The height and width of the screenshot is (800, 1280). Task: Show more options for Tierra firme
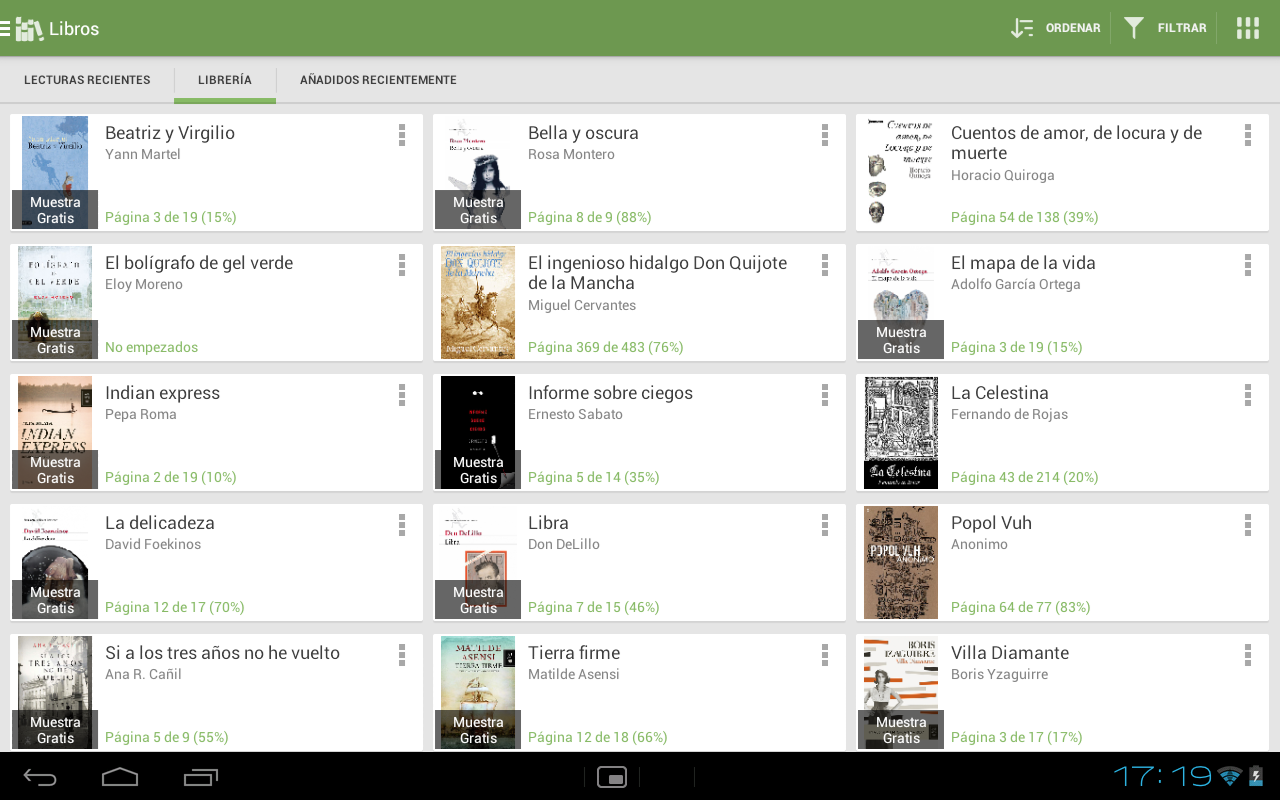(825, 655)
